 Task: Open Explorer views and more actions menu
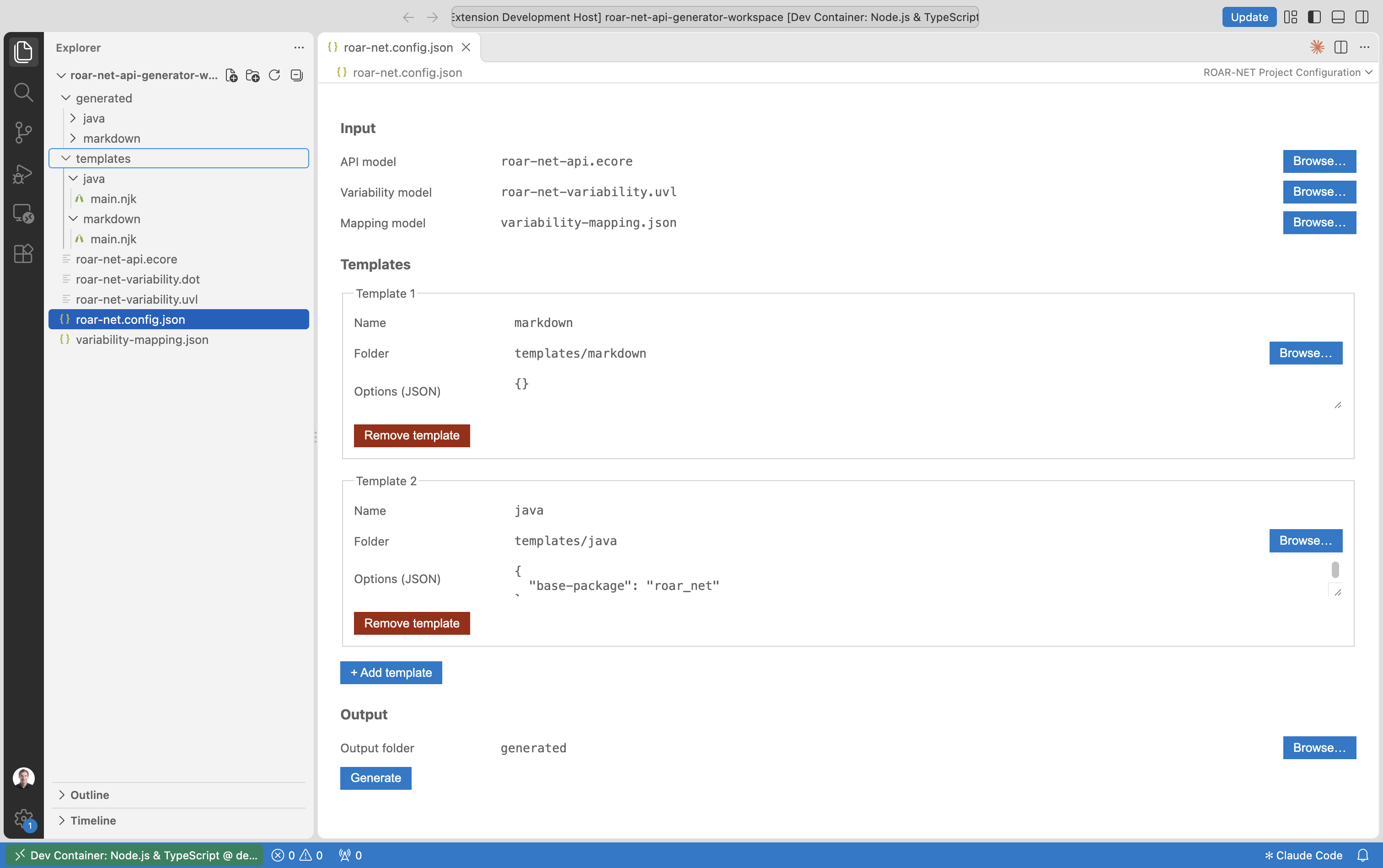299,48
